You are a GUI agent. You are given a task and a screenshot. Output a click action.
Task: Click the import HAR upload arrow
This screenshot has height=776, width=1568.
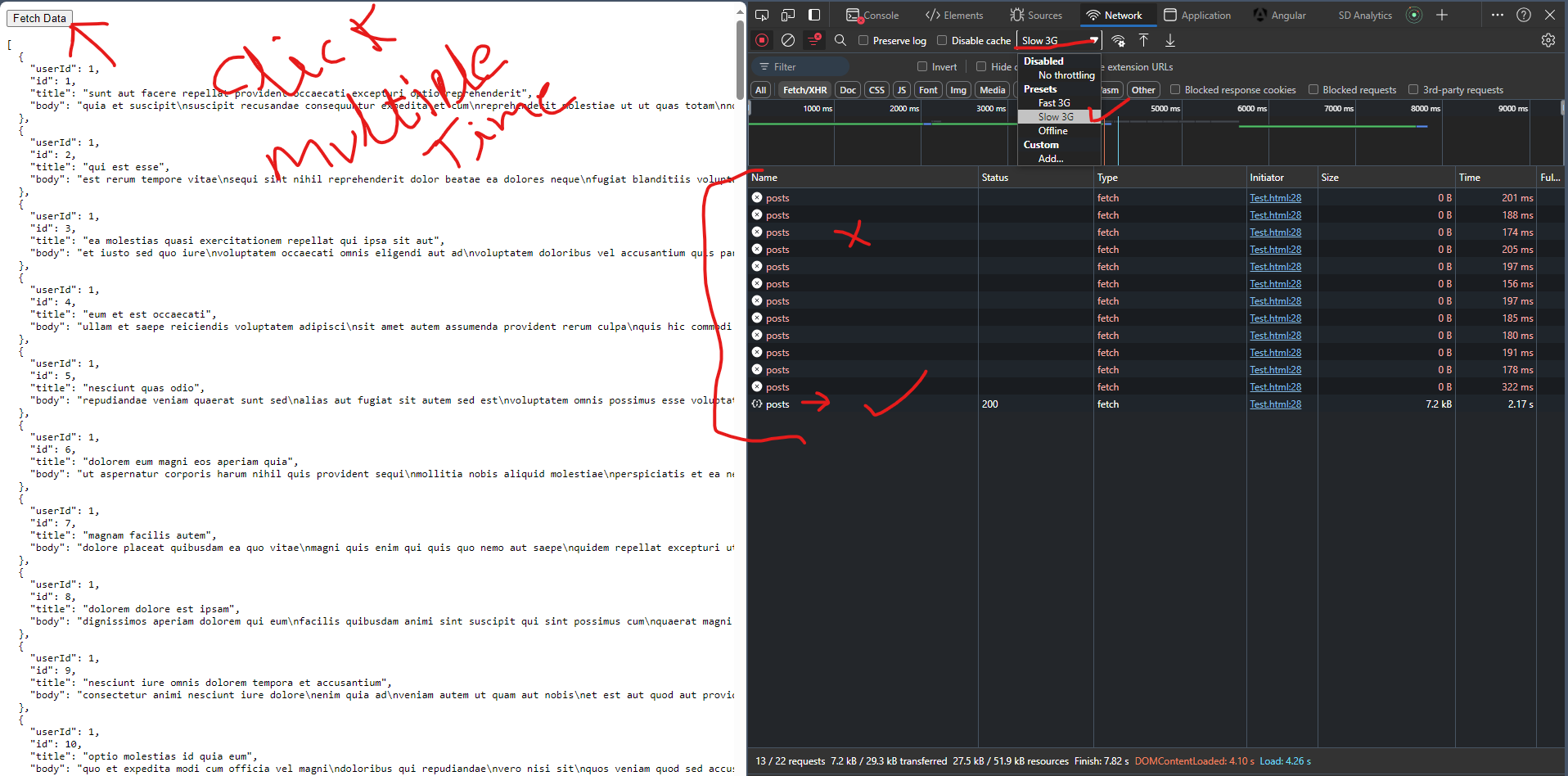point(1144,40)
